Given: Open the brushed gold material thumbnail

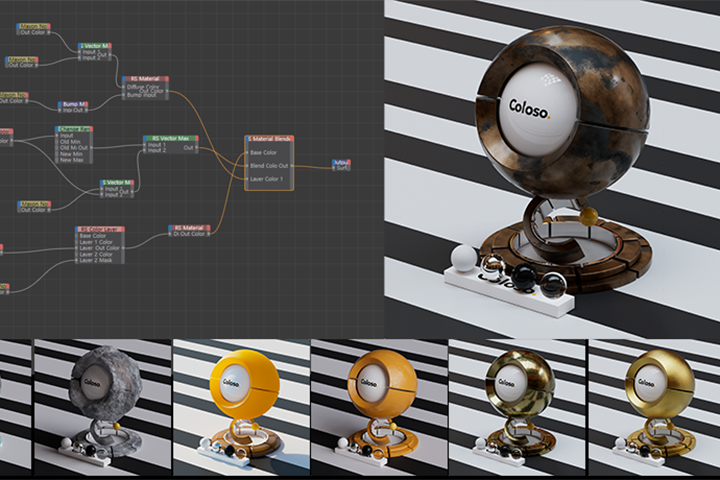Looking at the screenshot, I should 654,408.
